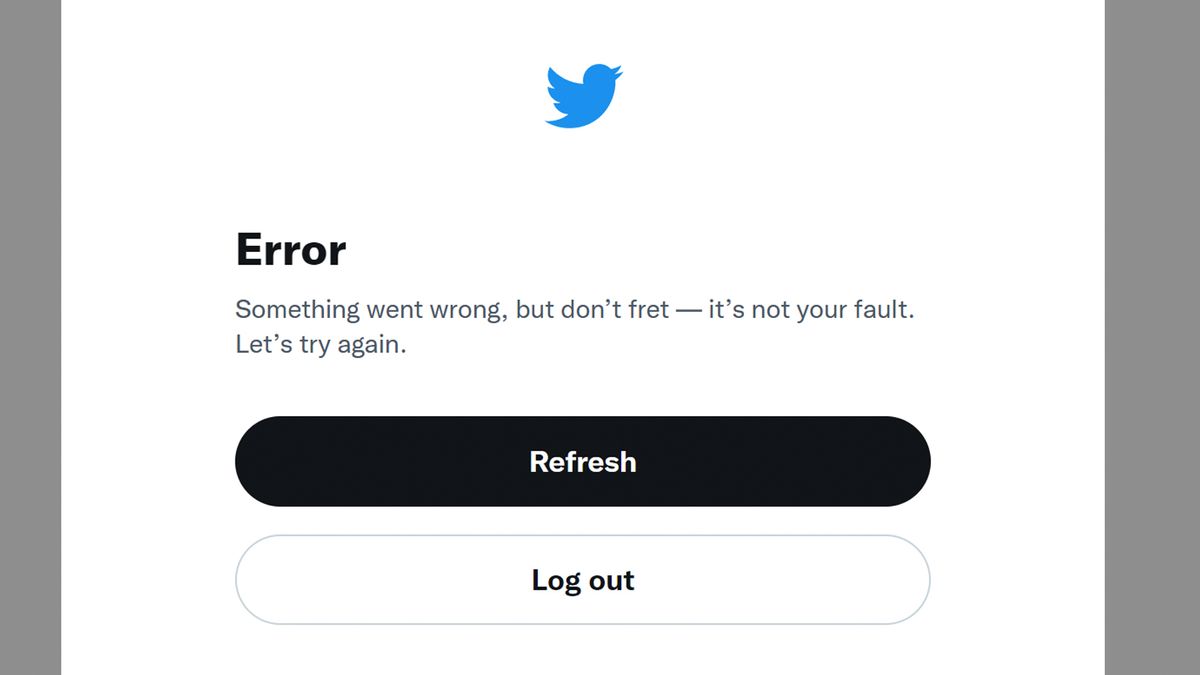Select the error description message
The height and width of the screenshot is (675, 1200).
pyautogui.click(x=573, y=309)
